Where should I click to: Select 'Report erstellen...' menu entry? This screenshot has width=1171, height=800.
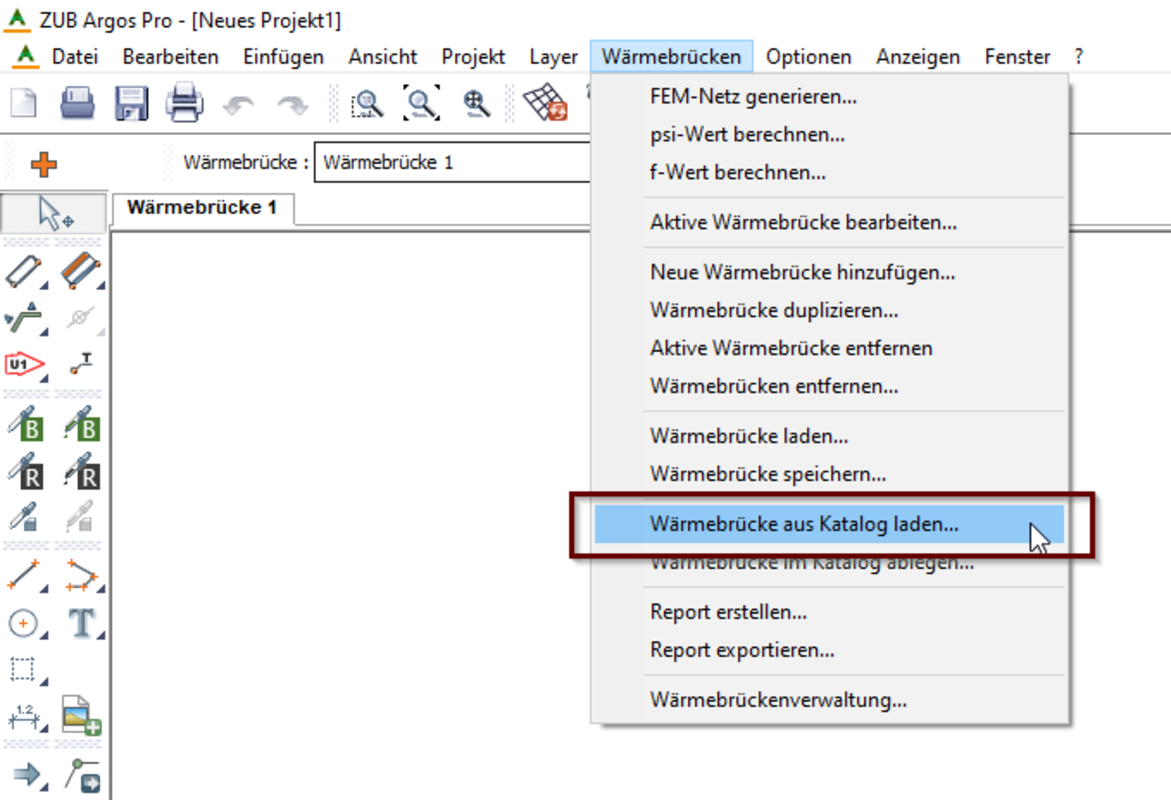point(728,612)
